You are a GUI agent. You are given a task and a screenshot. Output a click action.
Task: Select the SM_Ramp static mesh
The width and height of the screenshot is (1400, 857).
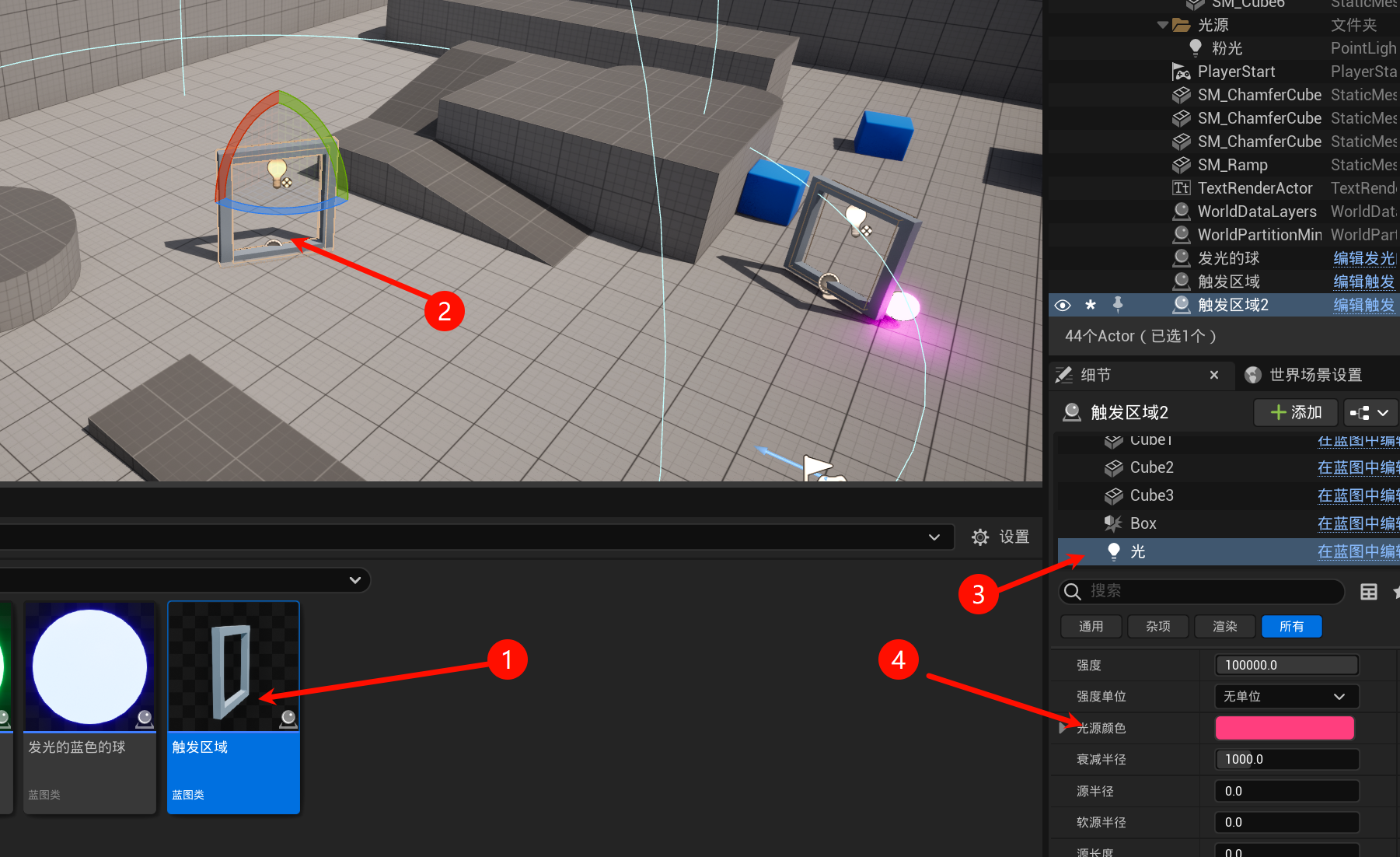pyautogui.click(x=1232, y=165)
